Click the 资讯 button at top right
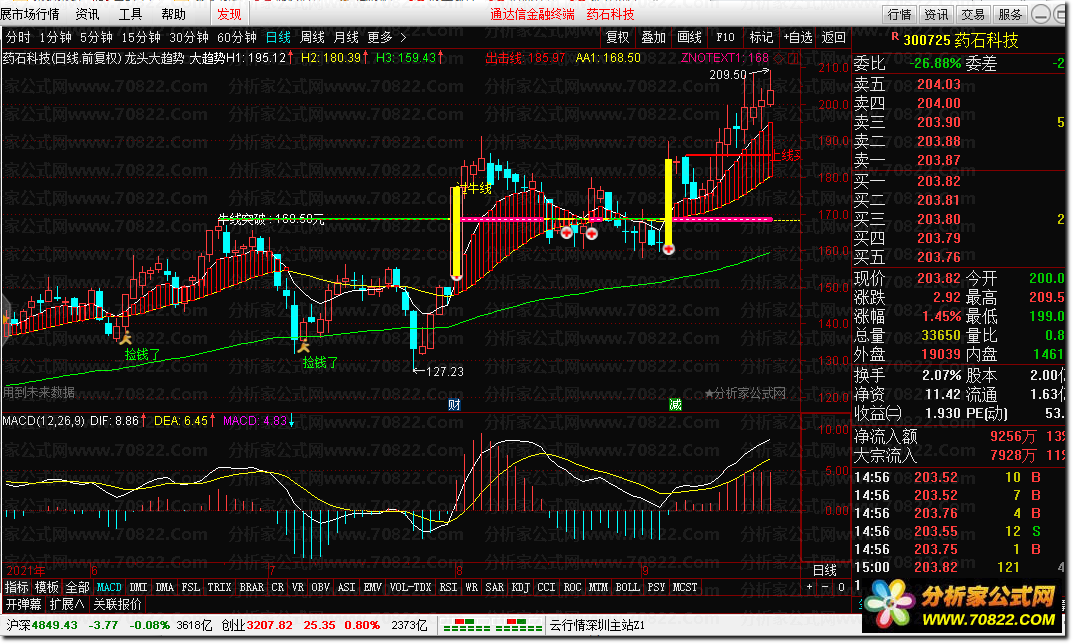Image resolution: width=1074 pixels, height=644 pixels. click(x=936, y=14)
